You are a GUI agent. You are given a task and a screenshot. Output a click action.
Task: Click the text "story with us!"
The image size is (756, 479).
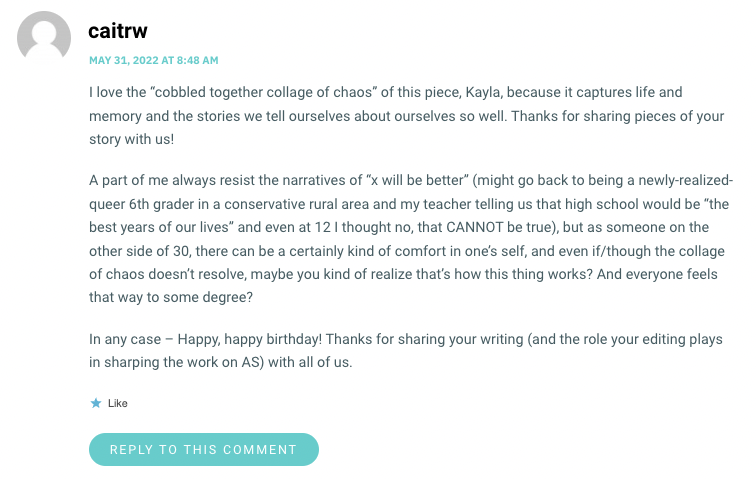coord(132,139)
